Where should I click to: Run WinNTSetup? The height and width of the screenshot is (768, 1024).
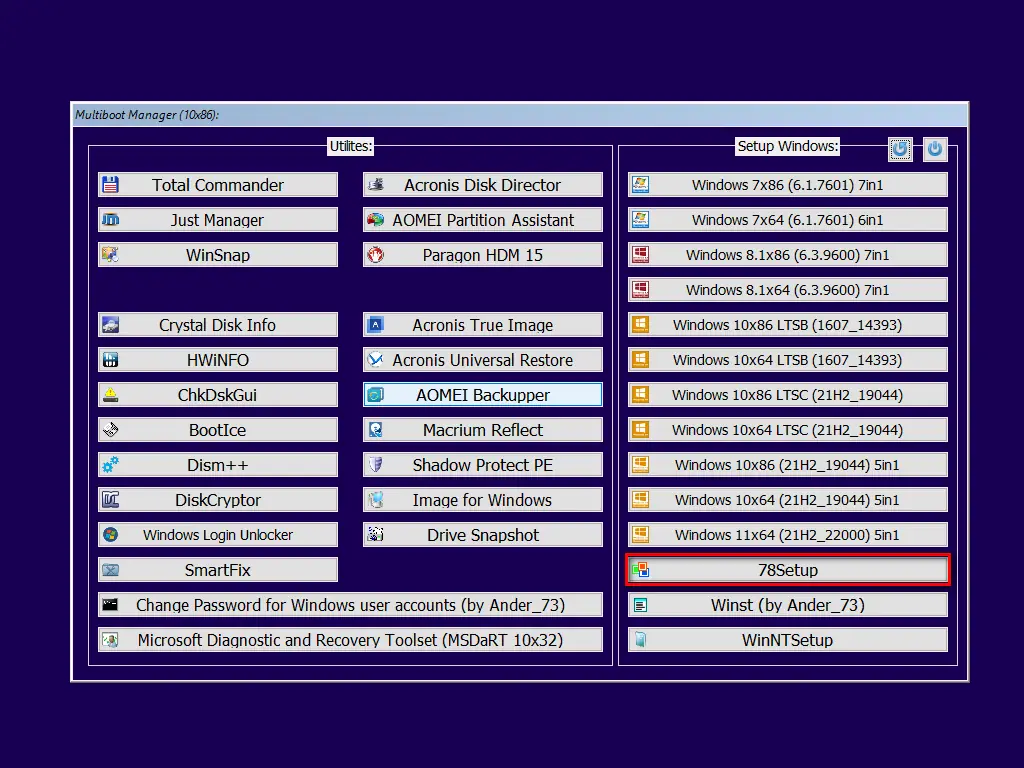[787, 639]
